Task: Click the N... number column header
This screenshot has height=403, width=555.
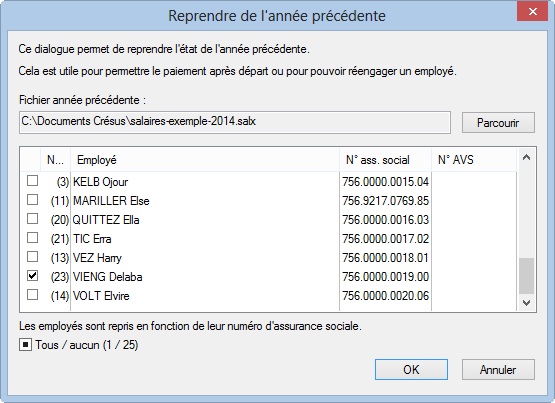Action: [x=55, y=160]
